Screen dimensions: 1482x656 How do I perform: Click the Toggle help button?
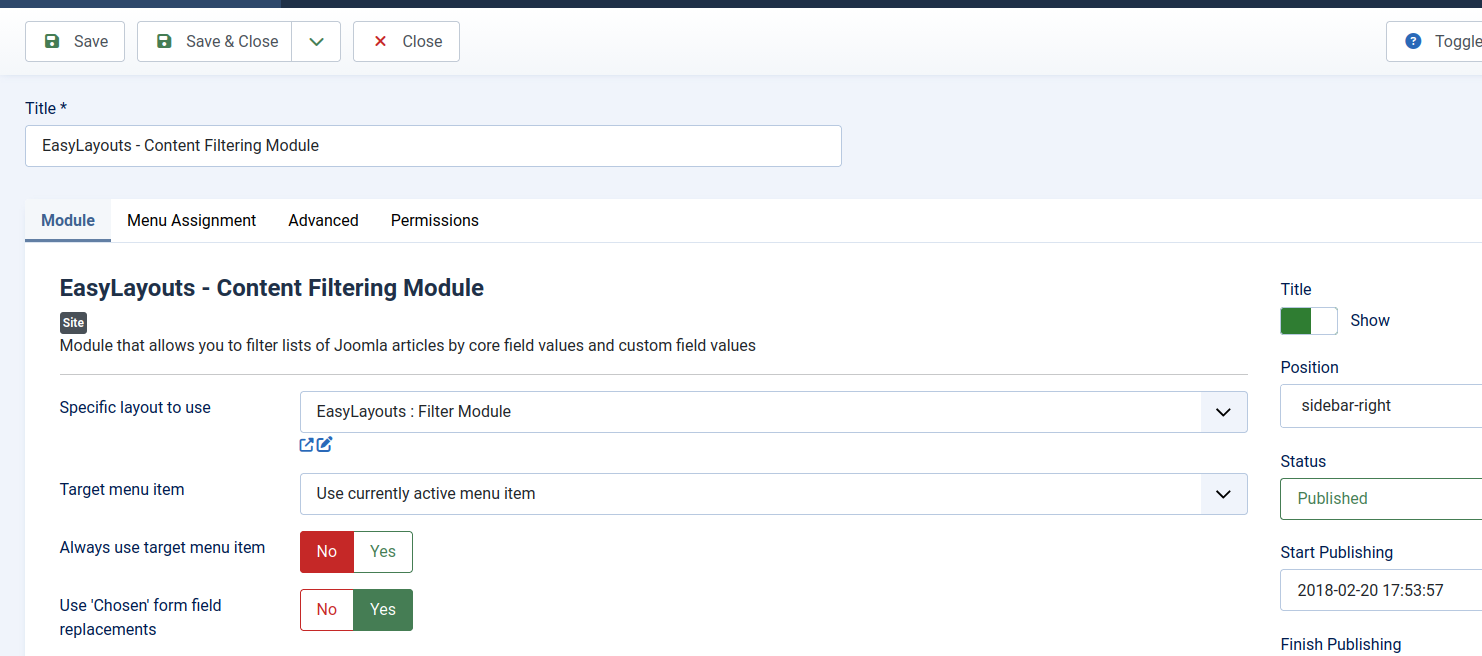pos(1434,42)
